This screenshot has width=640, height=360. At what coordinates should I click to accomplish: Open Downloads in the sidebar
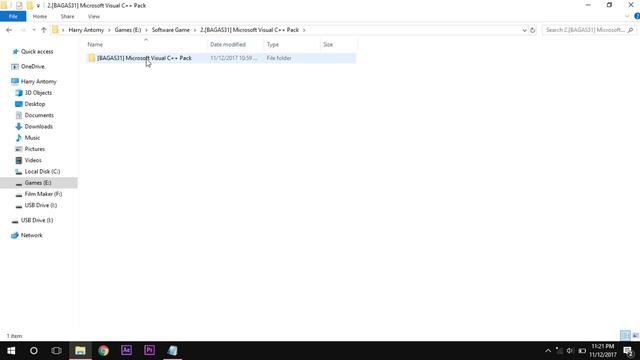38,127
